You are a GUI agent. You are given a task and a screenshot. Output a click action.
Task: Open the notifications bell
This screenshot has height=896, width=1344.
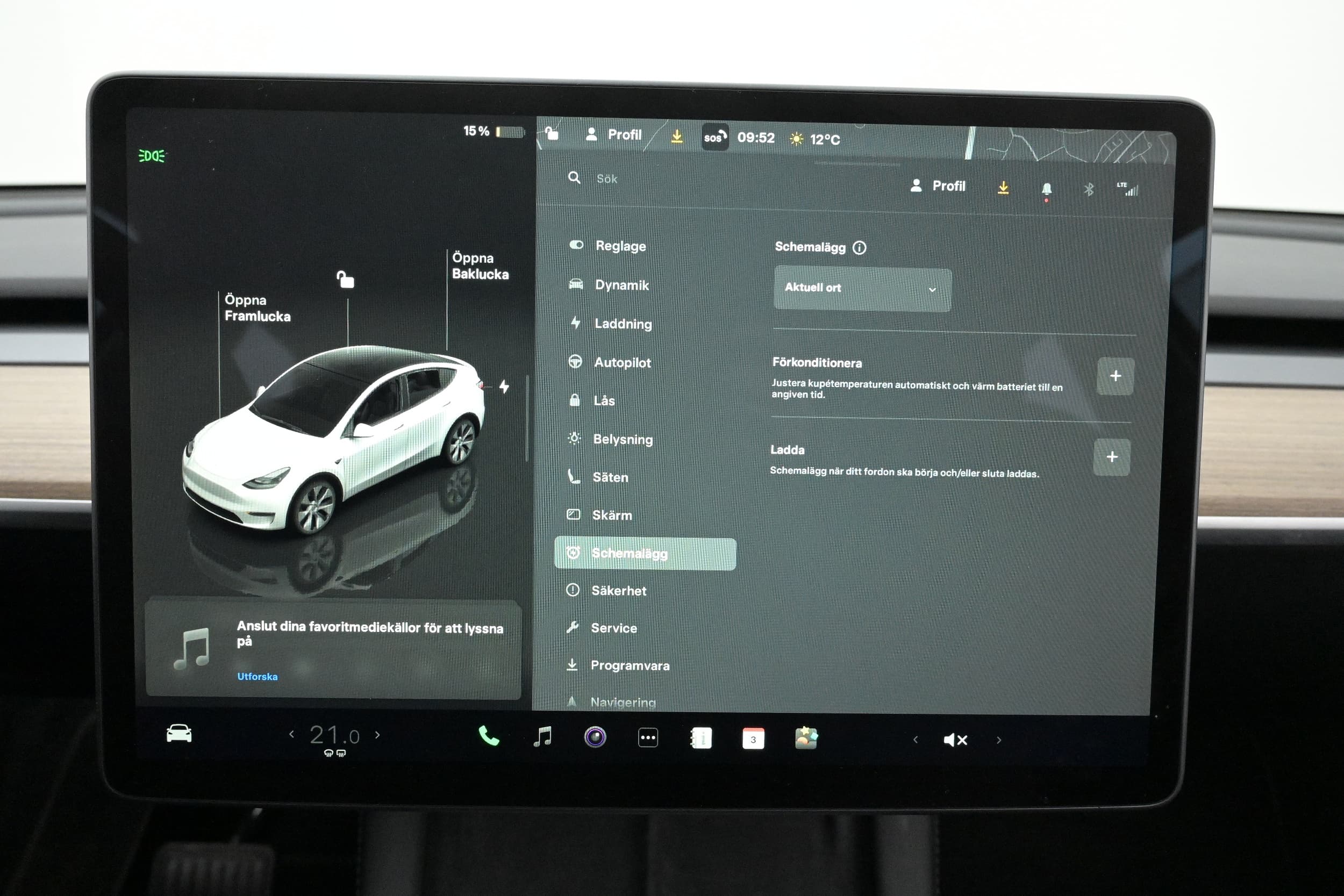coord(1046,189)
